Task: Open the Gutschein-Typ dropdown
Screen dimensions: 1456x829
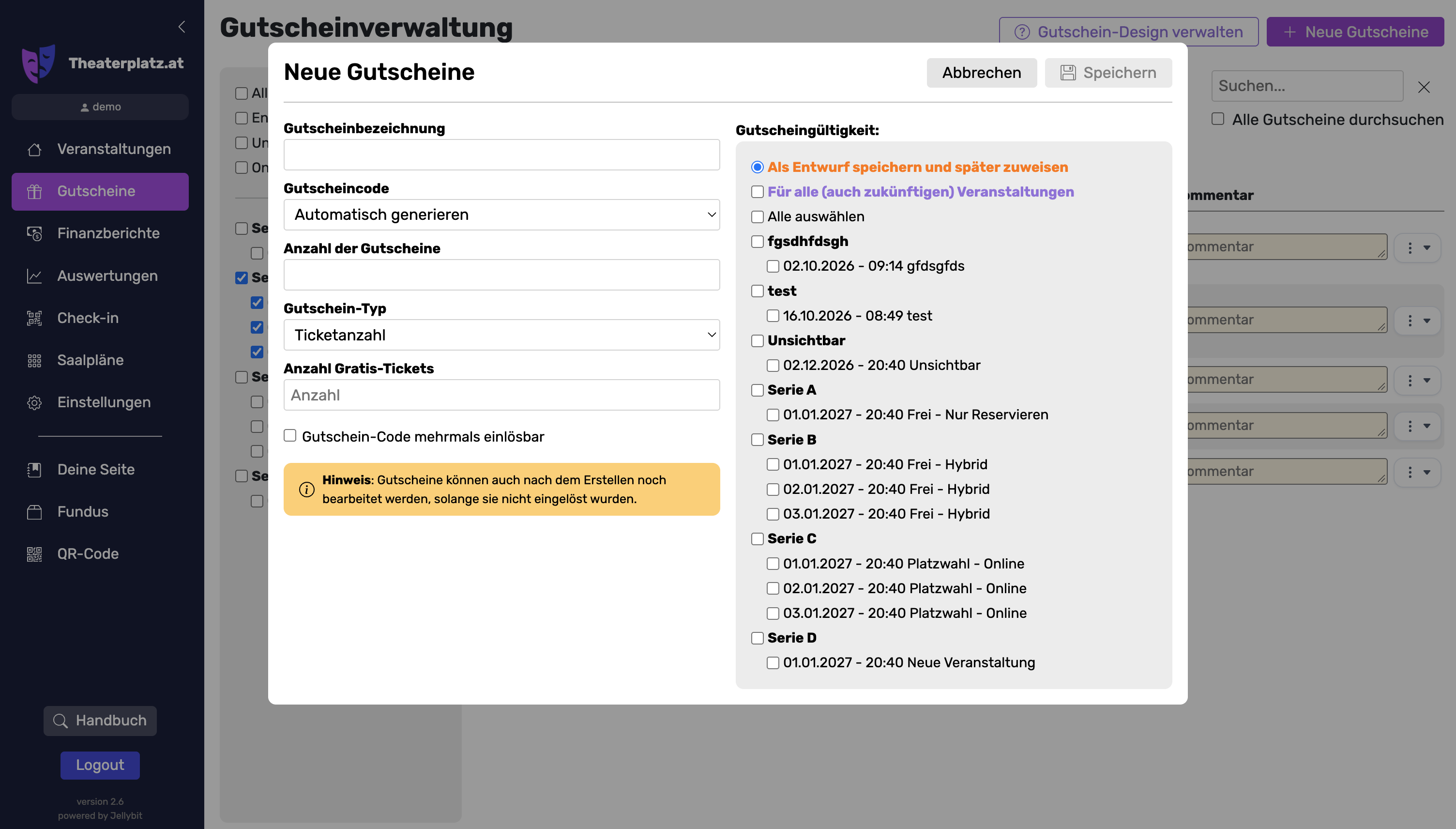Action: tap(502, 335)
